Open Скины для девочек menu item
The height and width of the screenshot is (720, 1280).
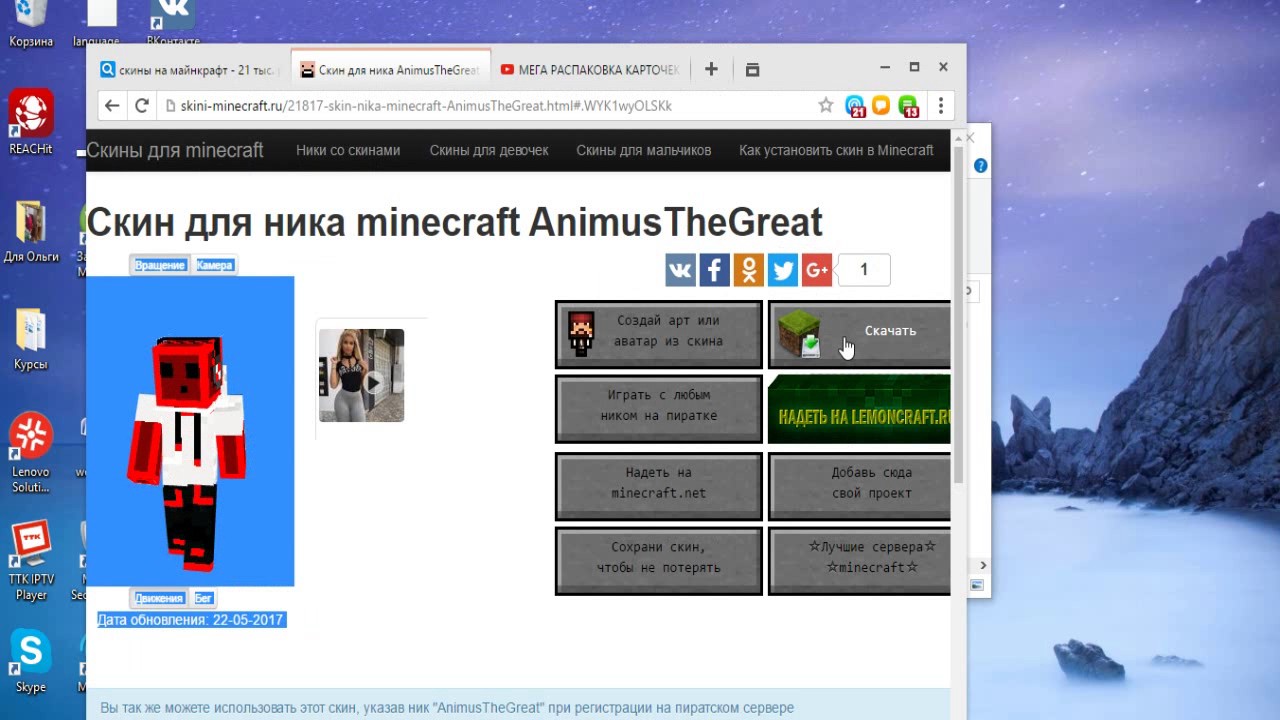pos(489,150)
